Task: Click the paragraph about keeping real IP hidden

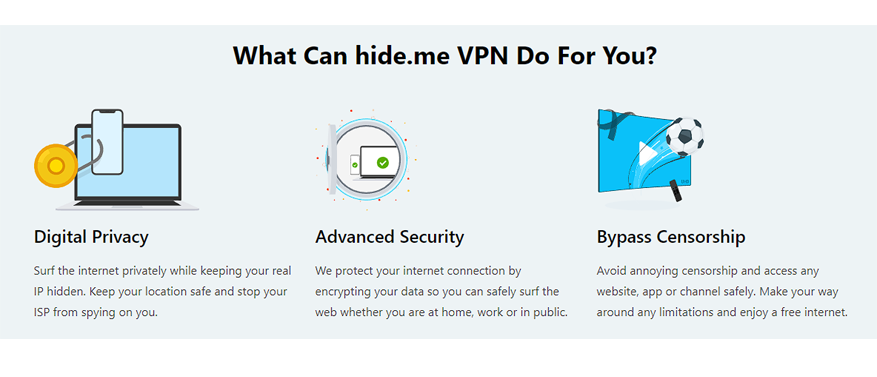Action: point(163,291)
